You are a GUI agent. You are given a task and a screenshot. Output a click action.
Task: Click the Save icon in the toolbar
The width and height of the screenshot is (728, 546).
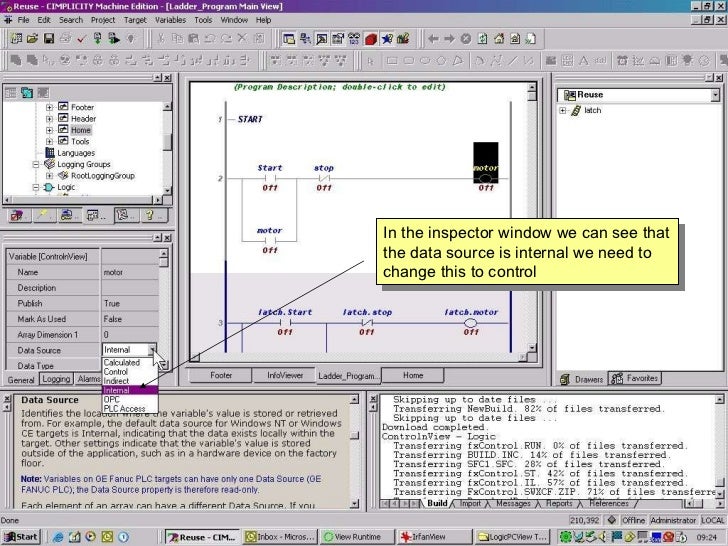pyautogui.click(x=48, y=39)
